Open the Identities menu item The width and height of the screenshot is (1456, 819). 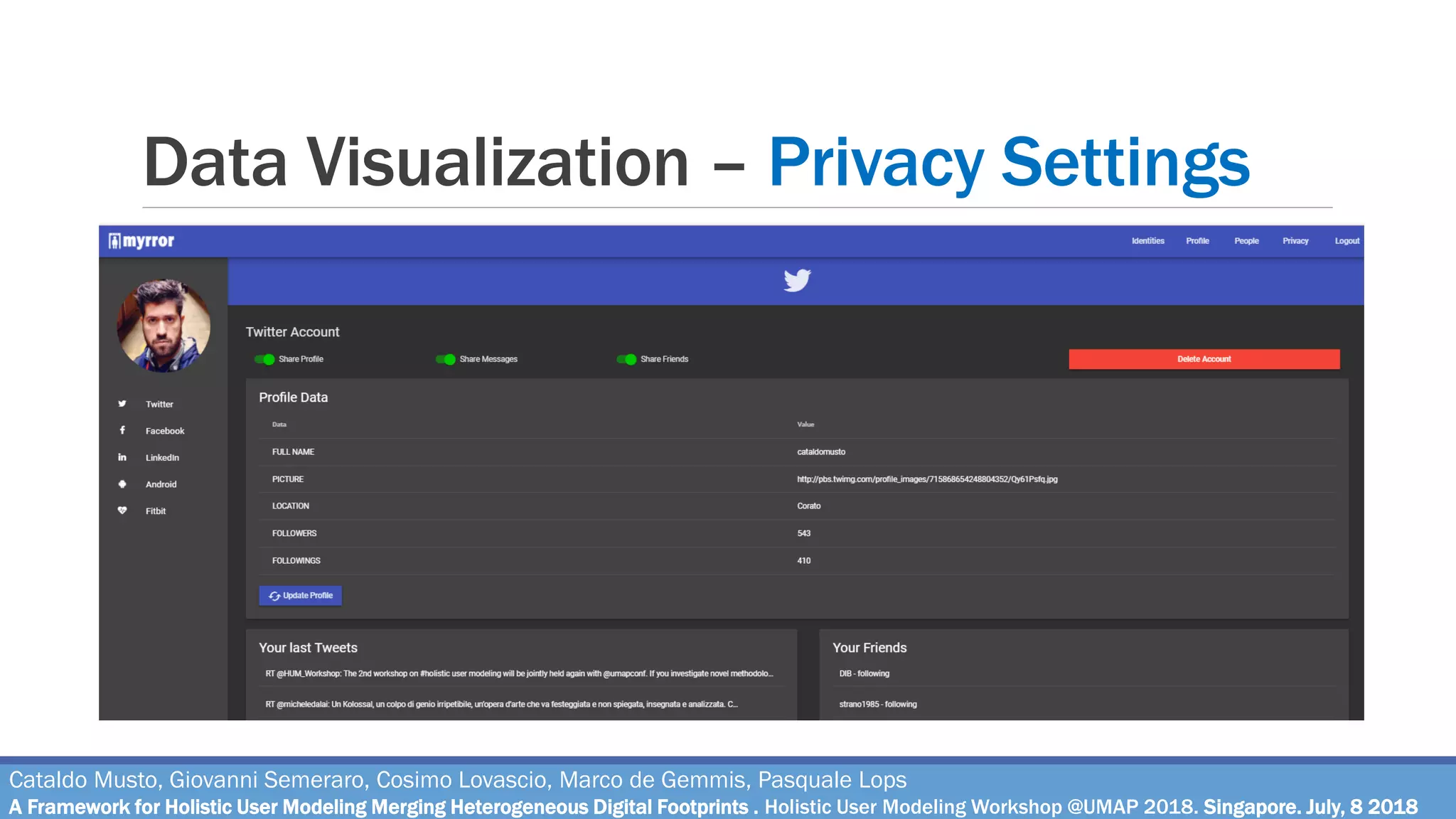(x=1148, y=241)
